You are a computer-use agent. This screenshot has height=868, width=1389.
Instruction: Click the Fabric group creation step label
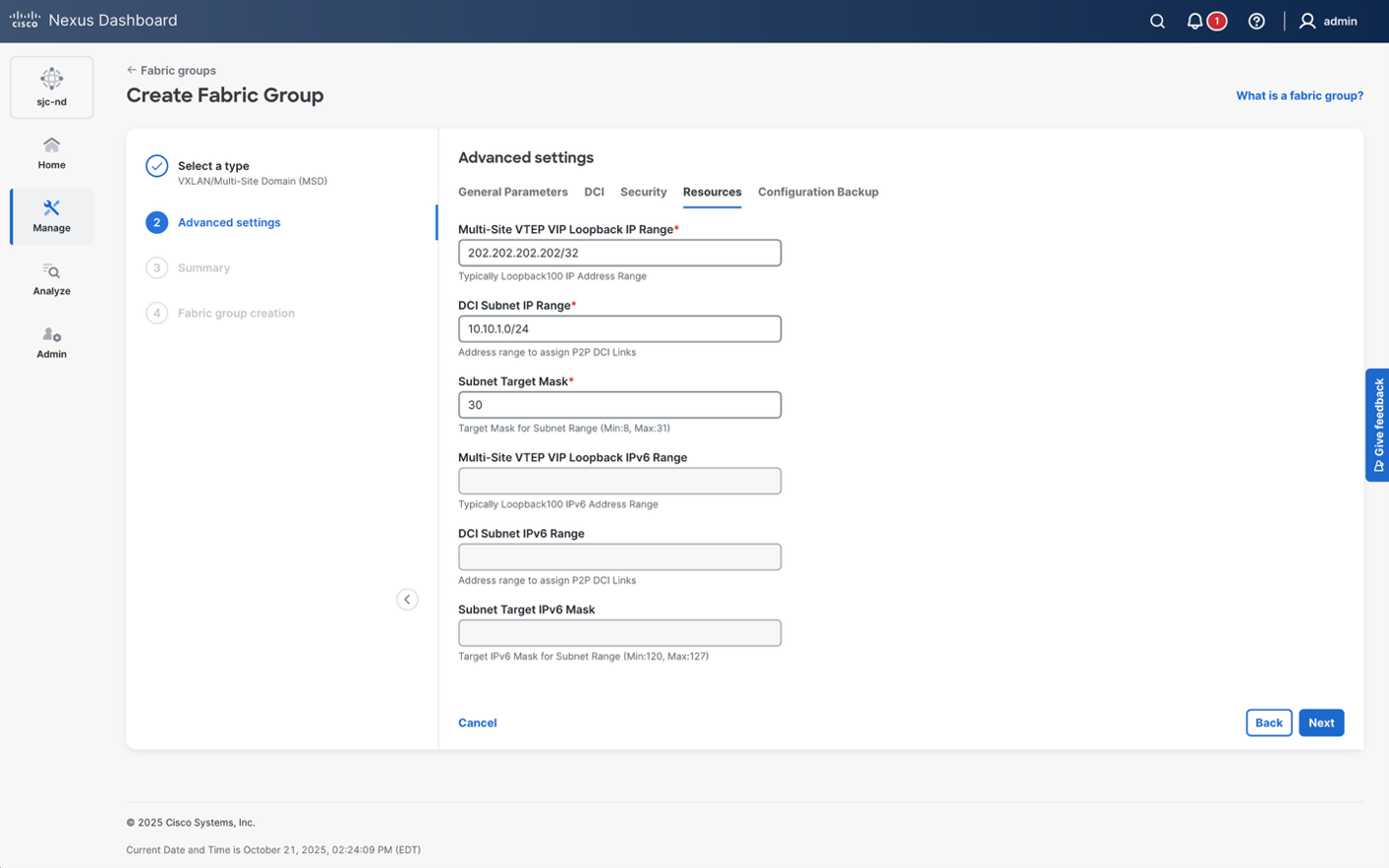(236, 313)
